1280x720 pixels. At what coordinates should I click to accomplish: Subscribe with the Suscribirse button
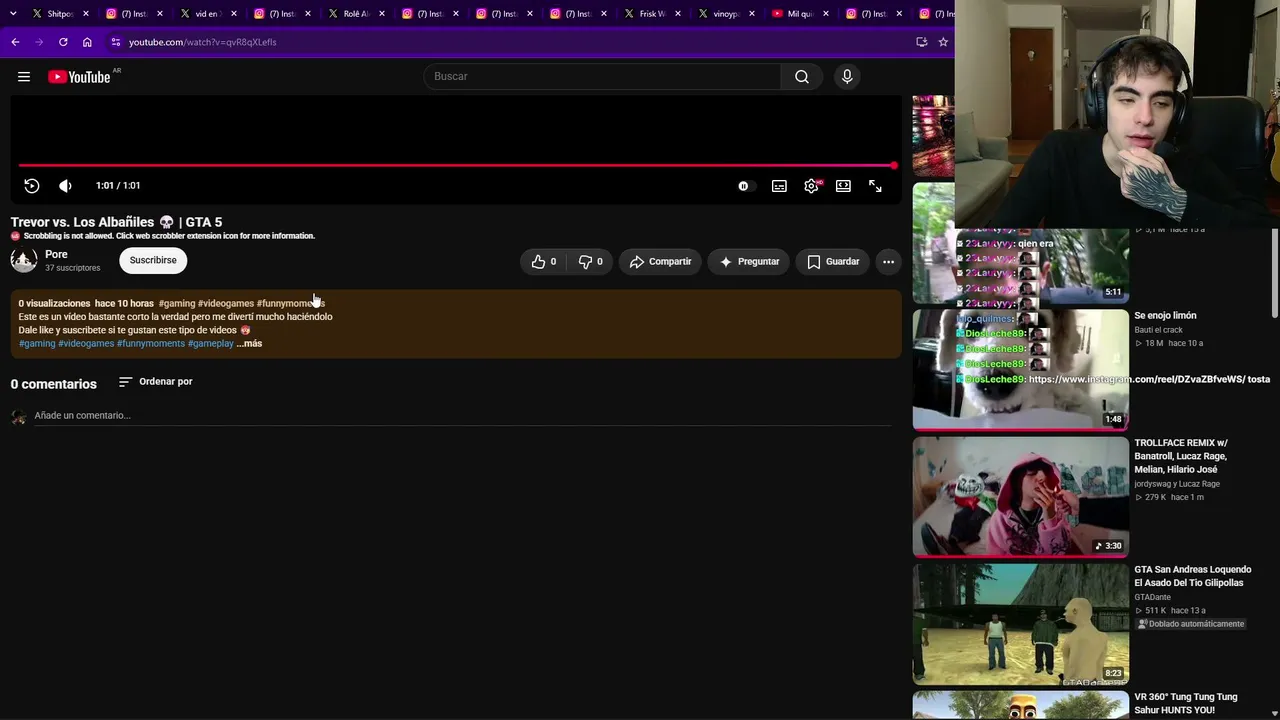(x=153, y=260)
